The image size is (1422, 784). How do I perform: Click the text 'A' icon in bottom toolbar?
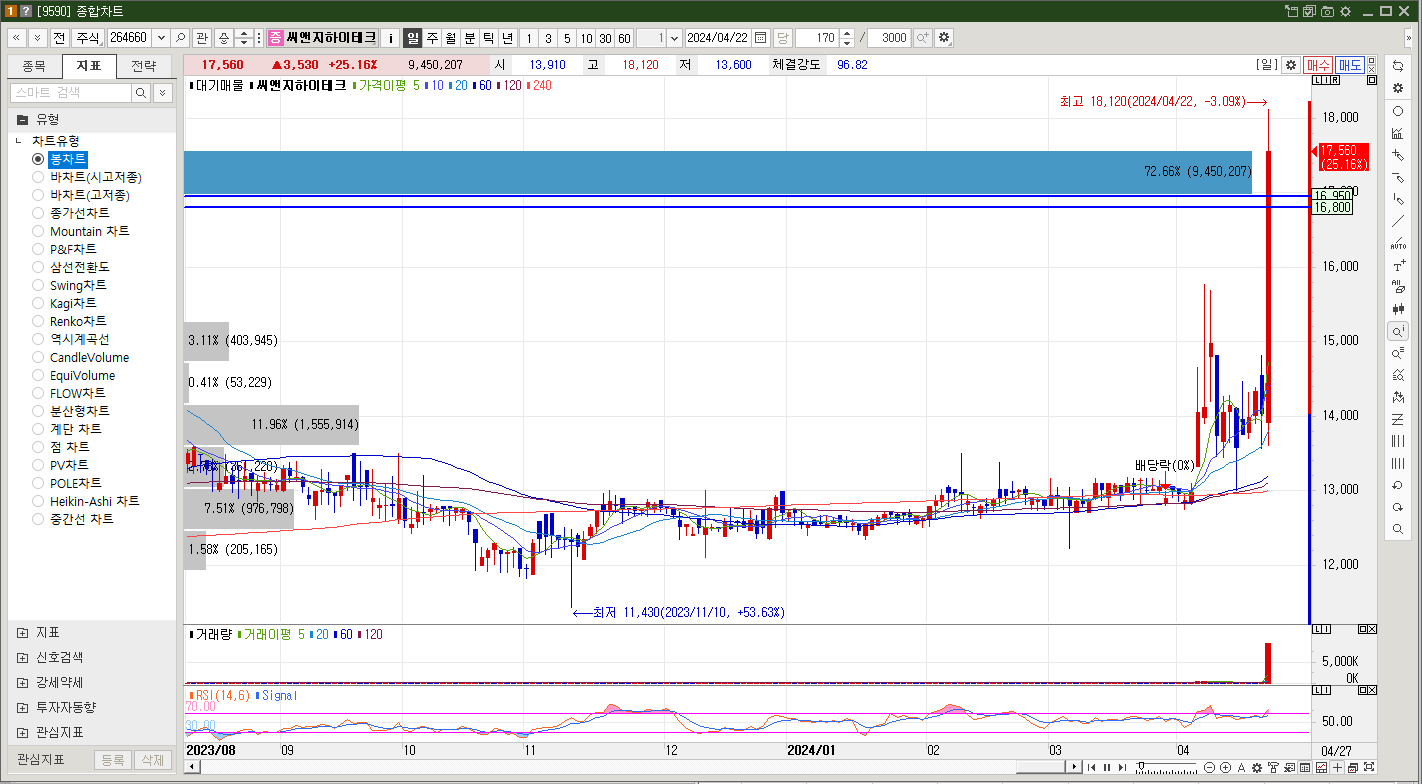1241,767
